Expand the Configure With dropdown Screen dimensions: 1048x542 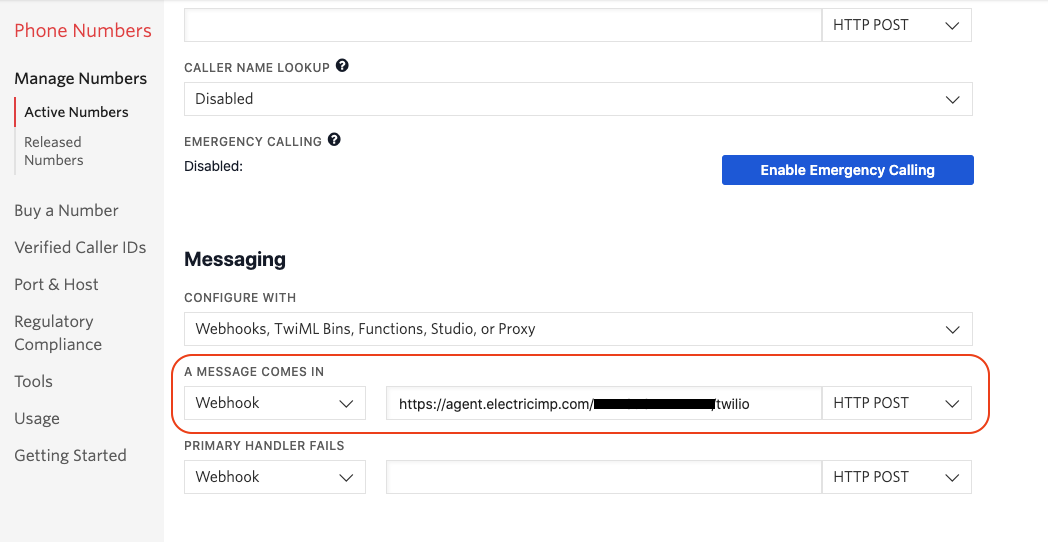coord(578,329)
